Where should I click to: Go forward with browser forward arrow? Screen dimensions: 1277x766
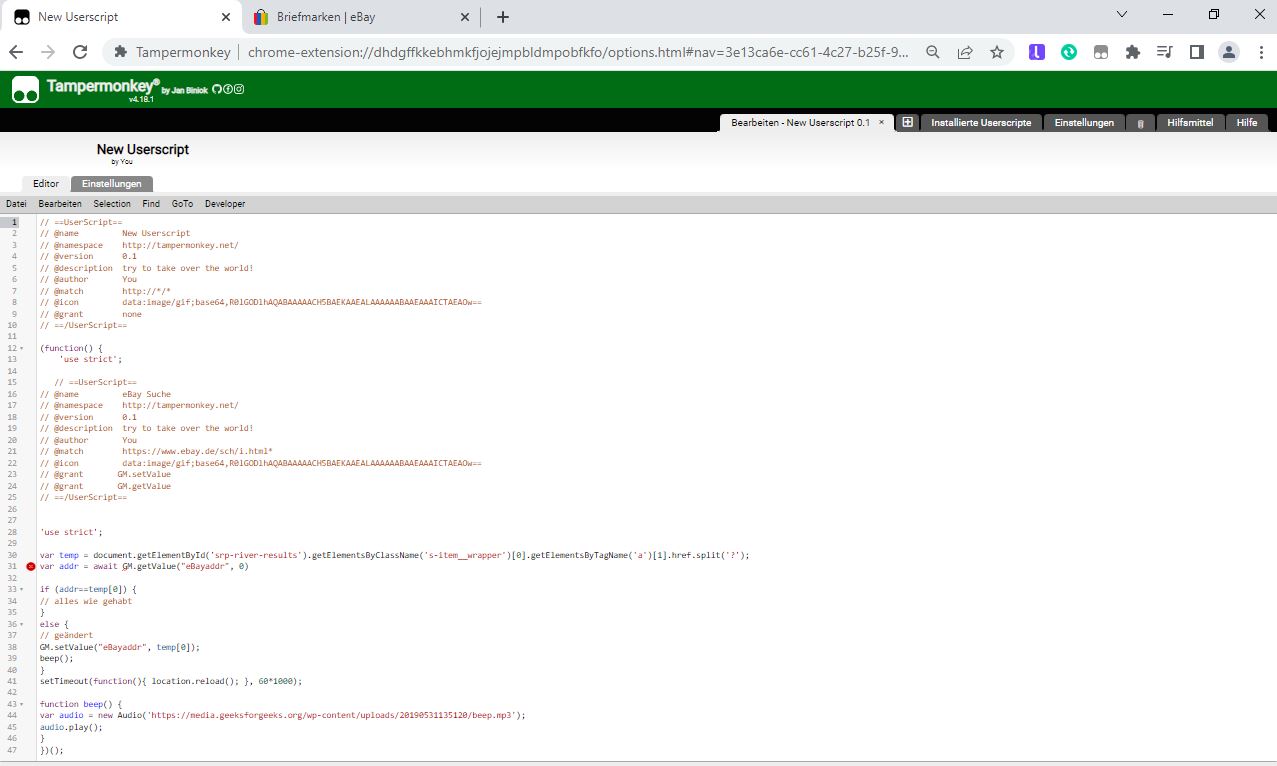tap(48, 52)
